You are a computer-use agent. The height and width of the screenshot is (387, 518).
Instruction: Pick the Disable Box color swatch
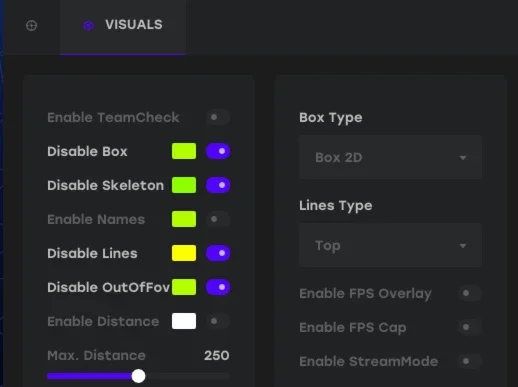(x=184, y=151)
